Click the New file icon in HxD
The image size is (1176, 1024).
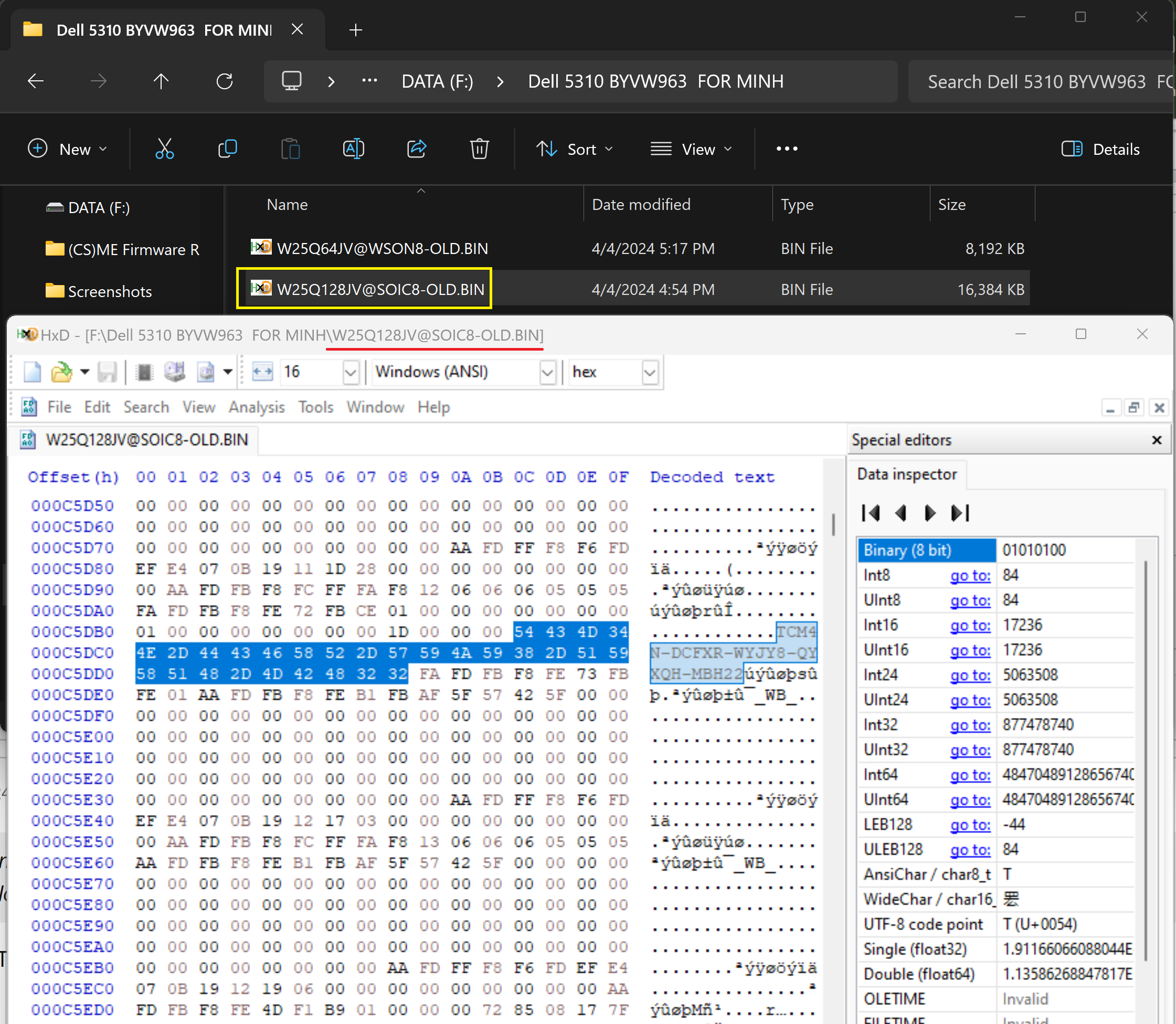pyautogui.click(x=32, y=372)
